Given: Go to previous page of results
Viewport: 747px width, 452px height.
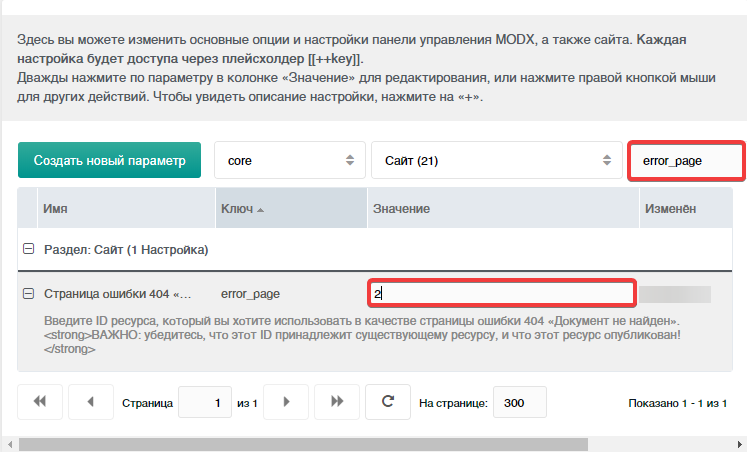Looking at the screenshot, I should tap(91, 402).
